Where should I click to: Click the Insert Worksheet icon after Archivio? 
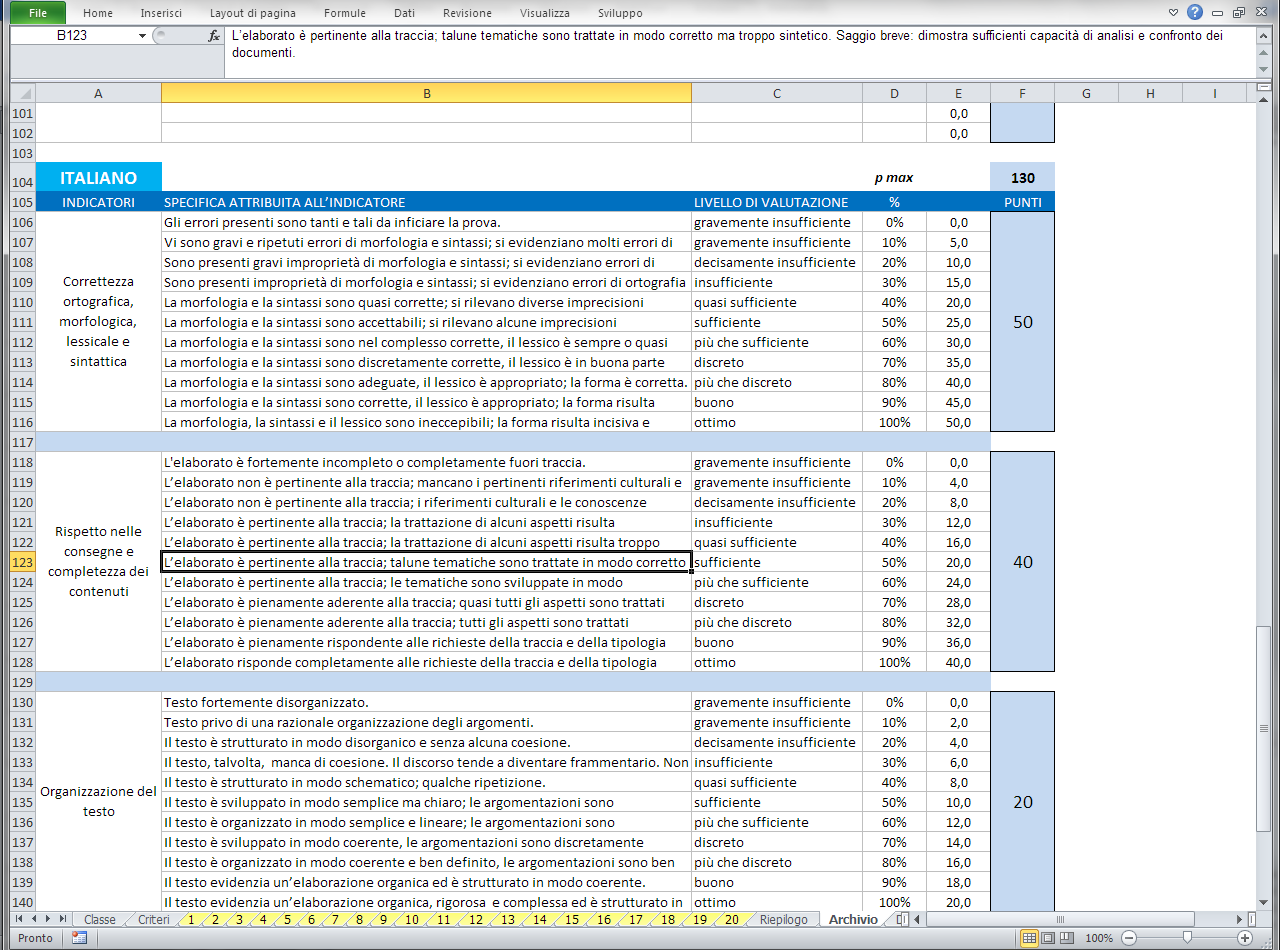(901, 919)
